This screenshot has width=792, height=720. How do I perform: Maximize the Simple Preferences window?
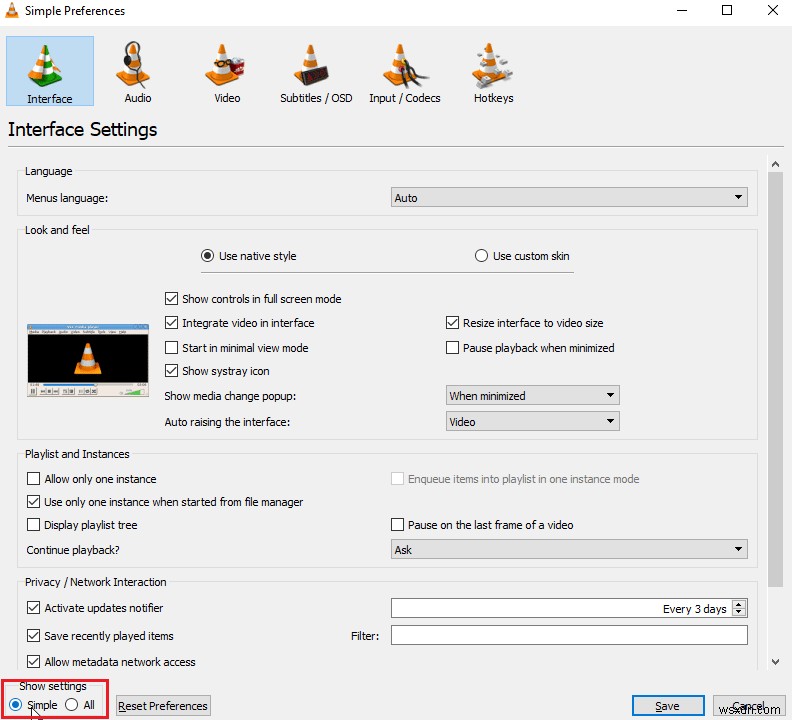[x=727, y=10]
